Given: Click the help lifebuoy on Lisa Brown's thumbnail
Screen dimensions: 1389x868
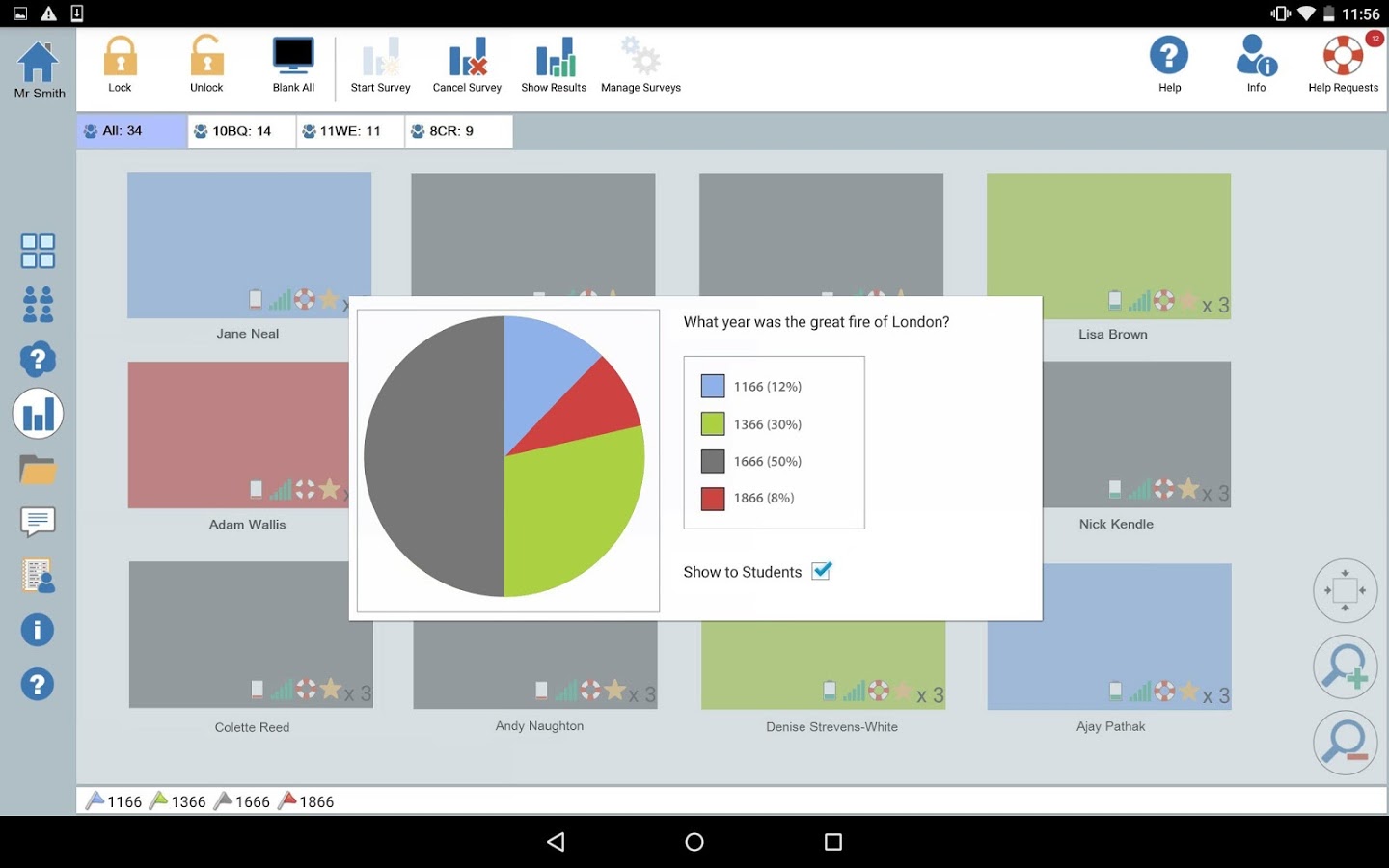Looking at the screenshot, I should coord(1164,301).
